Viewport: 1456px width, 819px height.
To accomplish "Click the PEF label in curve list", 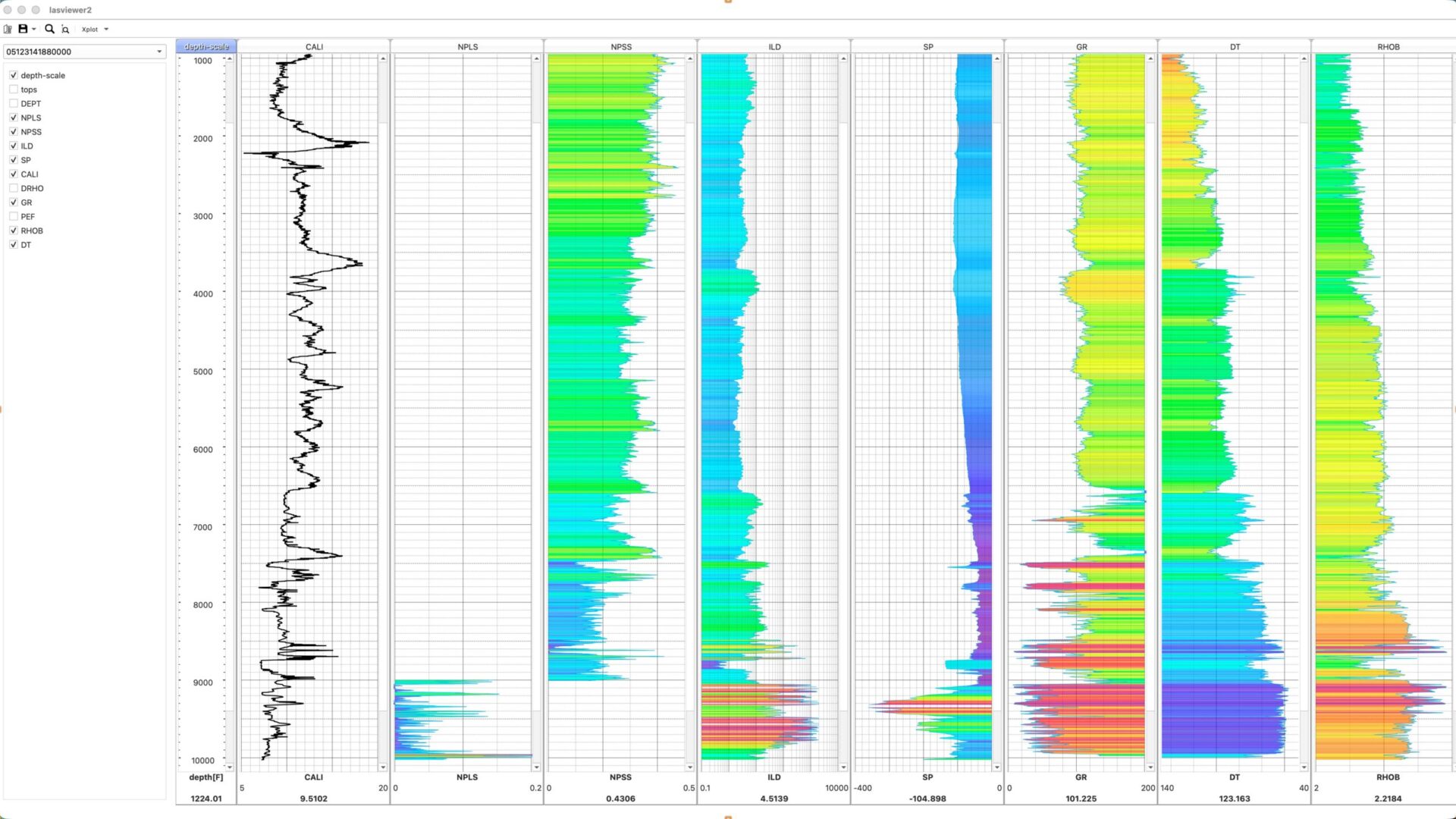I will click(x=28, y=217).
